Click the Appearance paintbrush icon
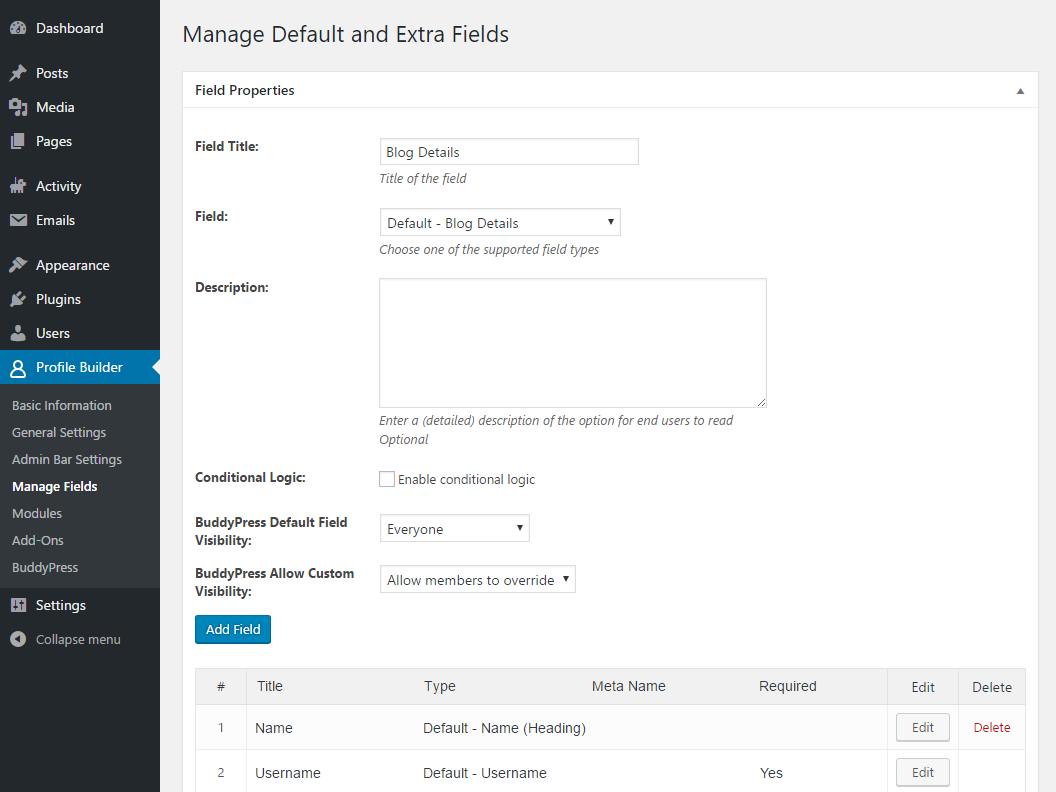 (x=18, y=265)
